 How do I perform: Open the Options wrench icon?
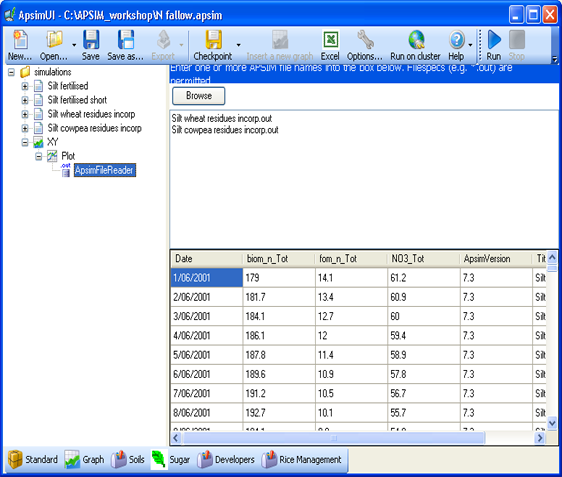click(x=365, y=40)
